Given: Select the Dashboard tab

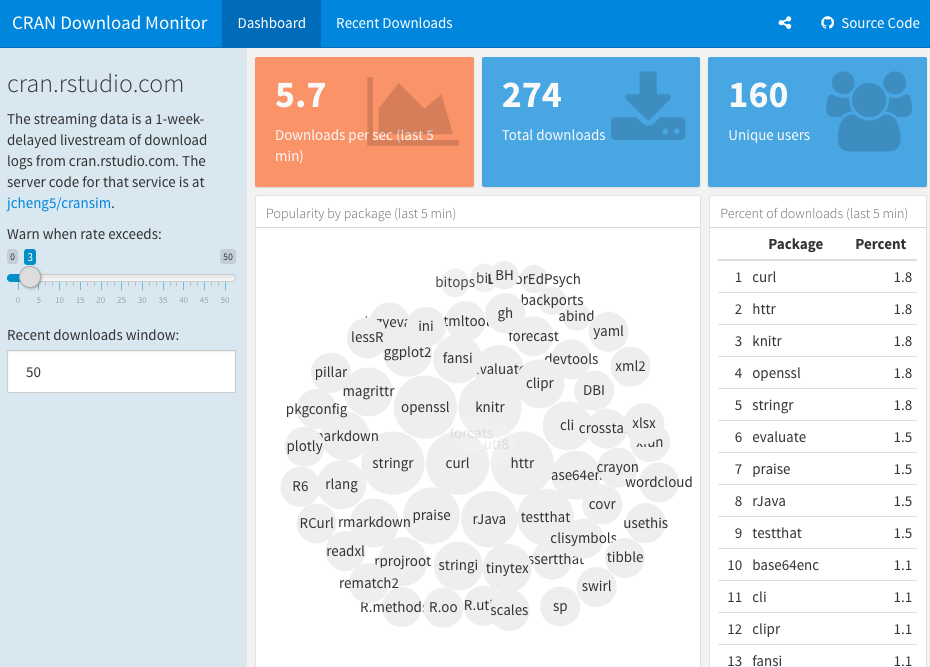Looking at the screenshot, I should 271,23.
